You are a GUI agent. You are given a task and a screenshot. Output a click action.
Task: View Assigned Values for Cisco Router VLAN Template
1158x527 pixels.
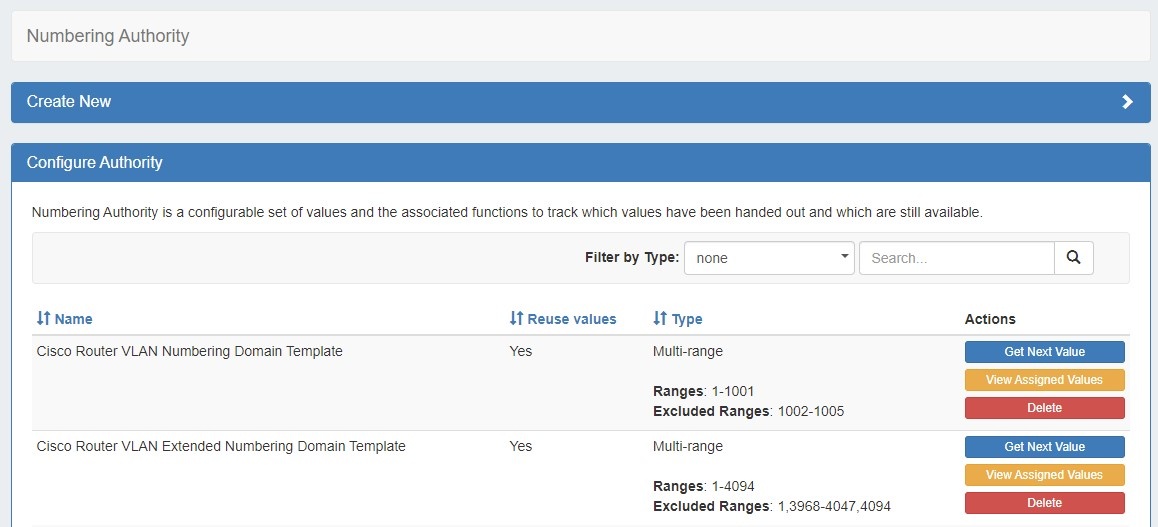pyautogui.click(x=1044, y=380)
